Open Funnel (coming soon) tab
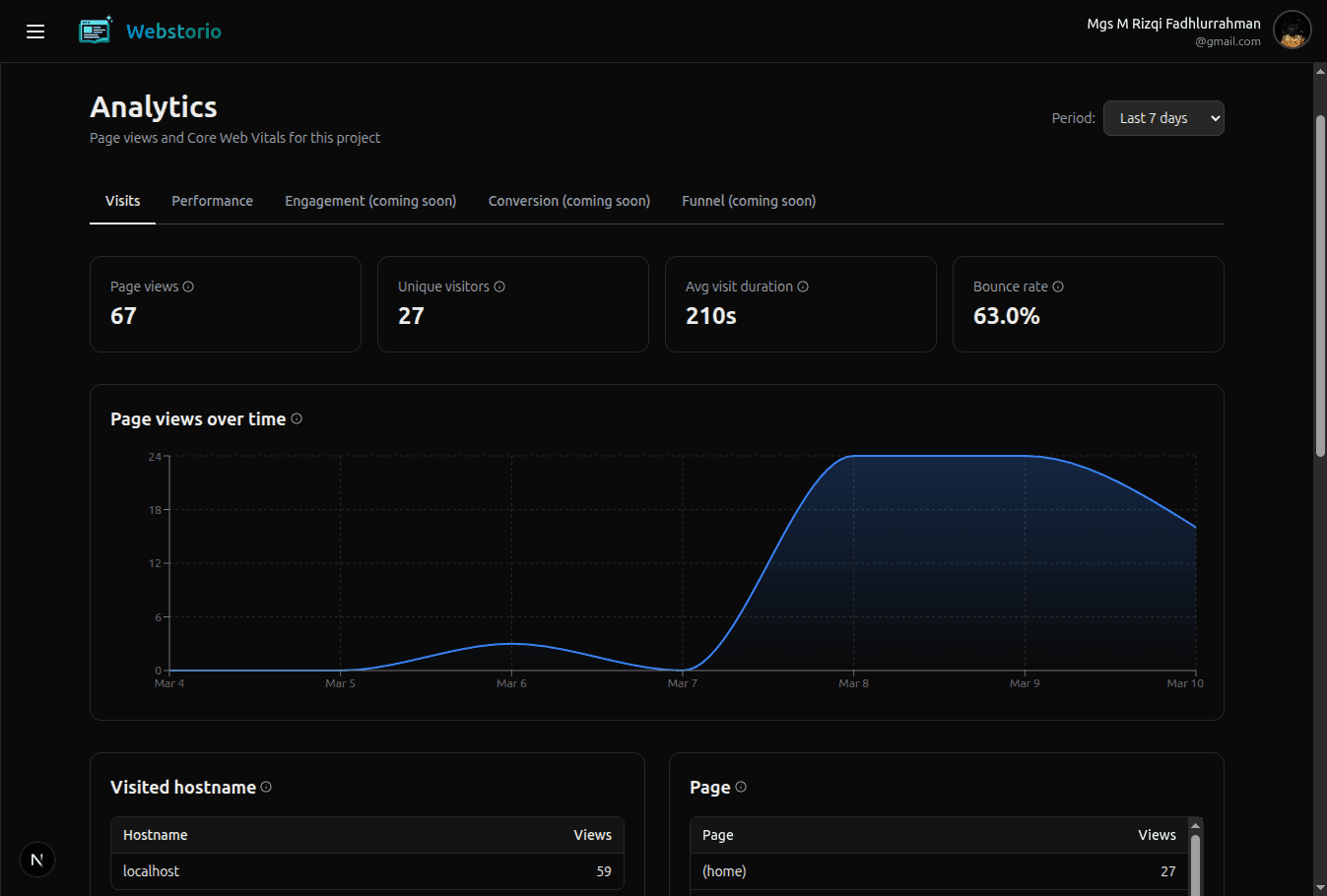Viewport: 1327px width, 896px height. (749, 201)
